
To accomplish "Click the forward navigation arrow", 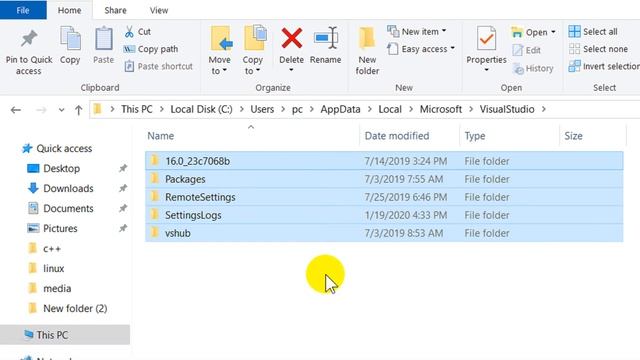I will point(41,110).
